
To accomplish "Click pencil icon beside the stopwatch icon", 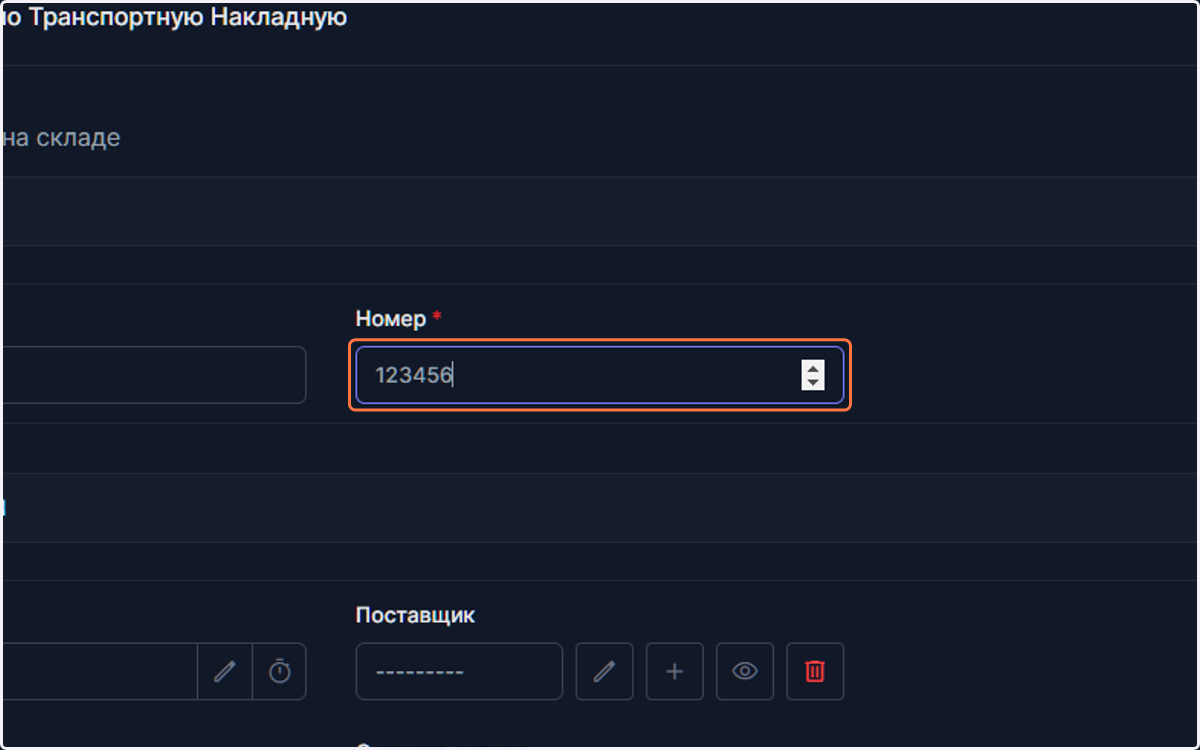I will click(x=225, y=671).
